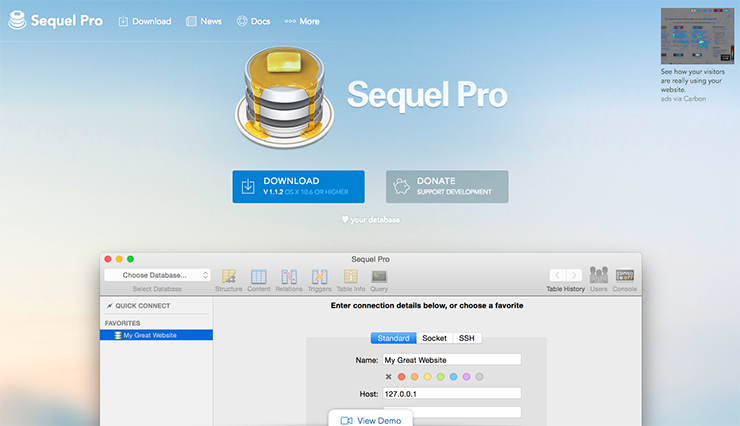
Task: Switch to the SSH connection tab
Action: [467, 338]
